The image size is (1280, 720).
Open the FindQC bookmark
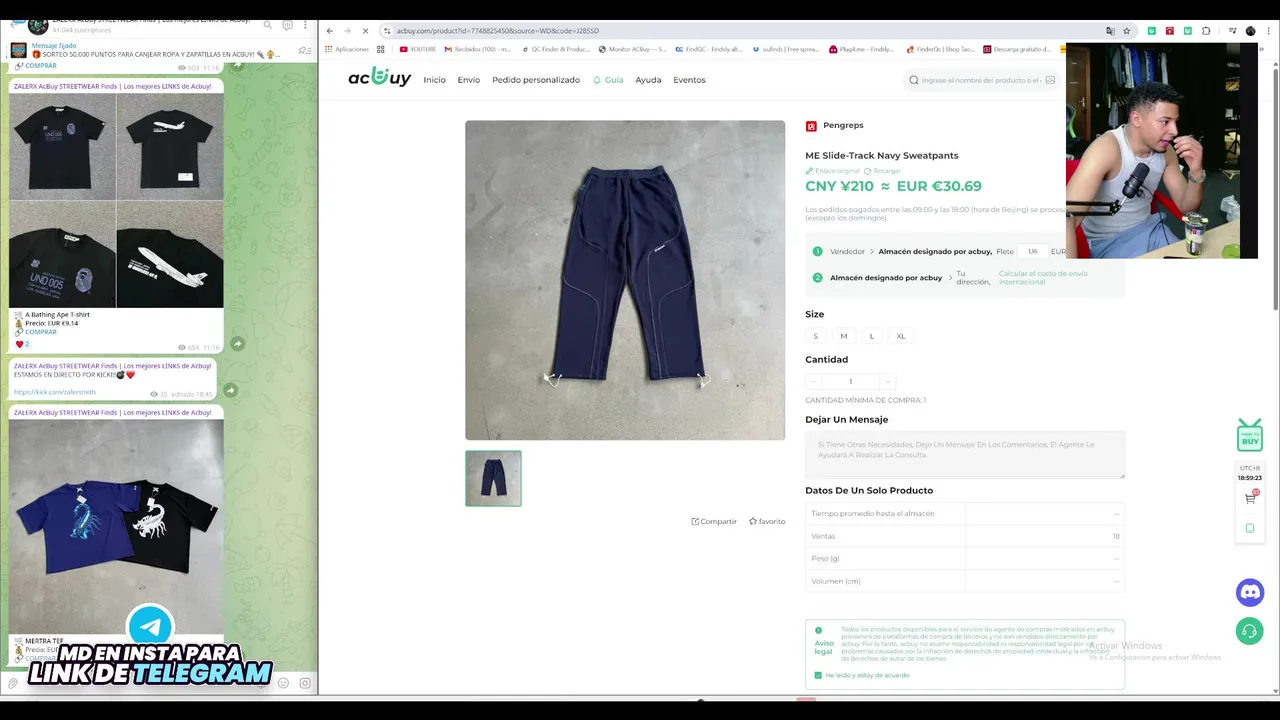[709, 49]
